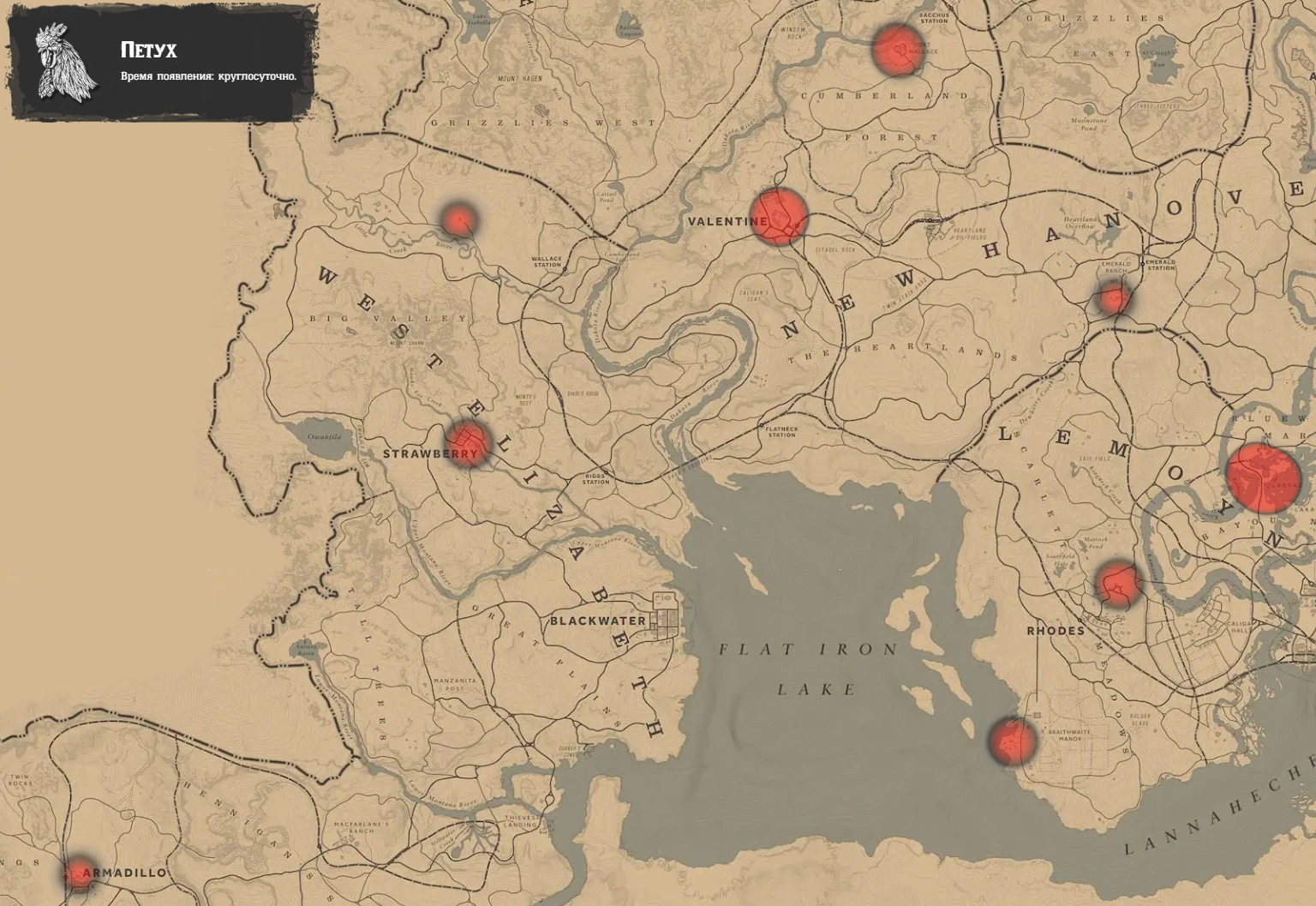Image resolution: width=1316 pixels, height=906 pixels.
Task: Click the Wallace Station label
Action: tap(547, 261)
